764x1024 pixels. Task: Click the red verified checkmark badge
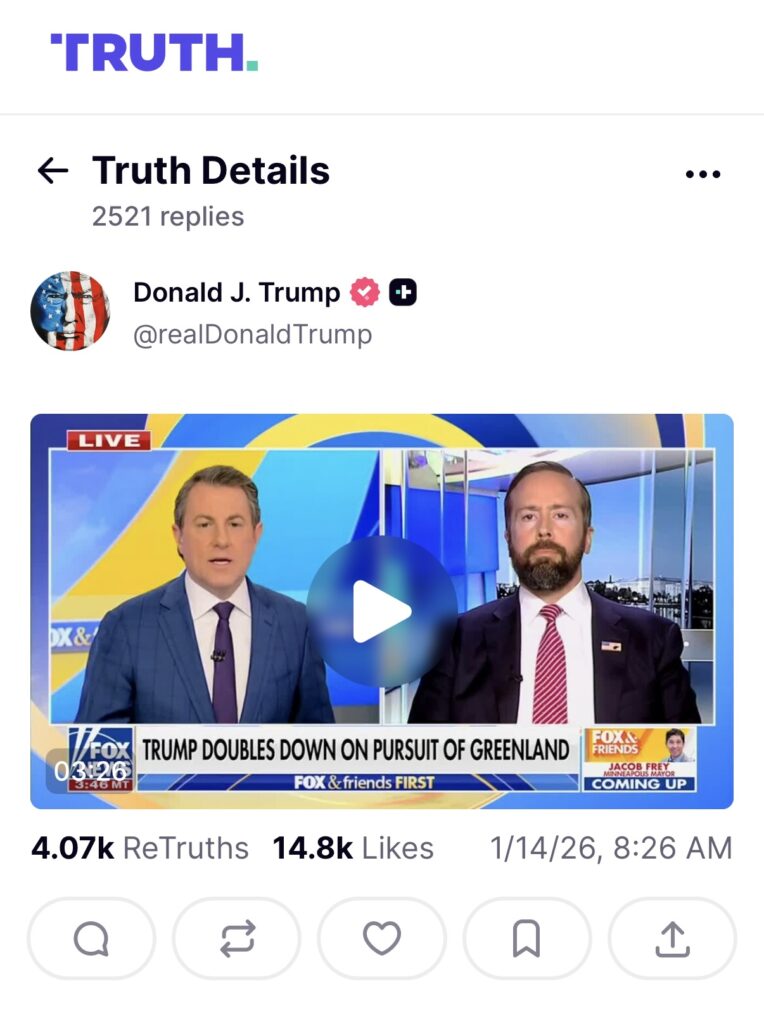[x=365, y=293]
